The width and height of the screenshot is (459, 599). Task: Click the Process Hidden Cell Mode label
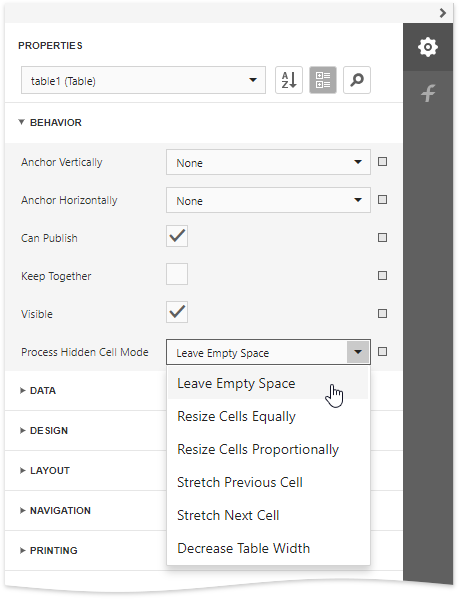85,352
